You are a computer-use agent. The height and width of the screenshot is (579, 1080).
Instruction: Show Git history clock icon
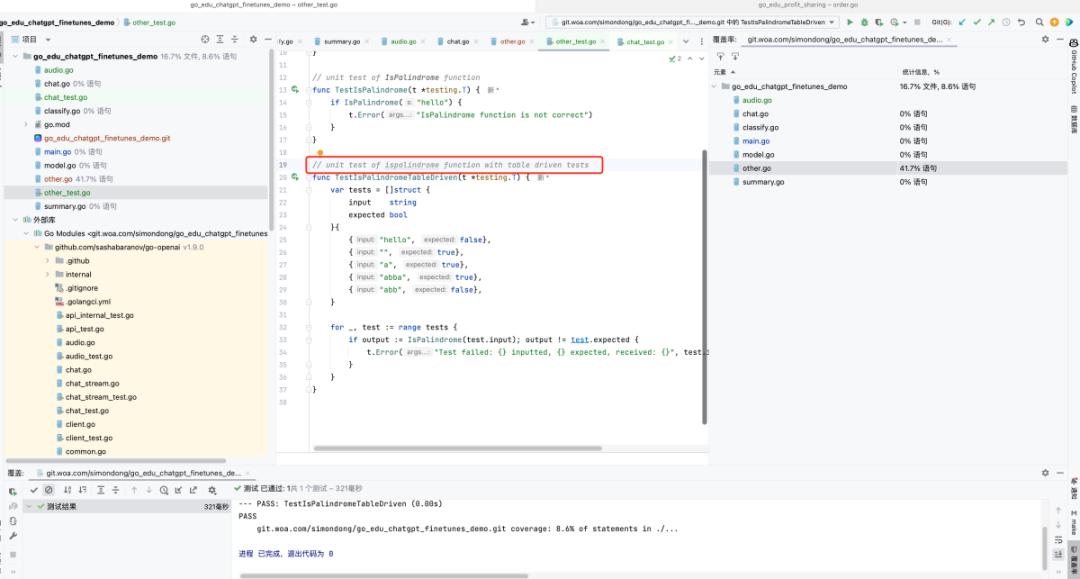pos(1006,22)
